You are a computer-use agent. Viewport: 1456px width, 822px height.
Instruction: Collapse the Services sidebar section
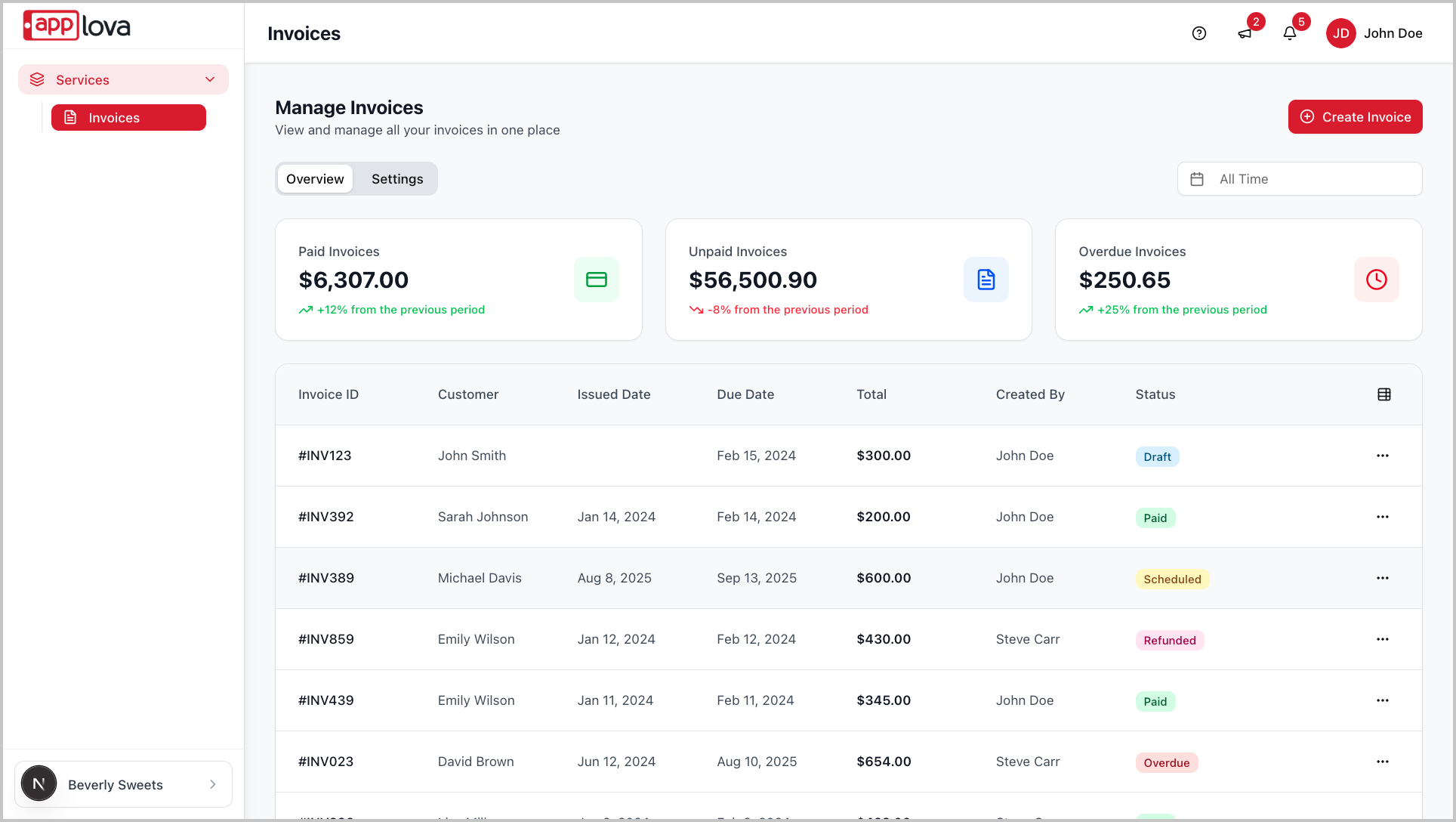[210, 79]
